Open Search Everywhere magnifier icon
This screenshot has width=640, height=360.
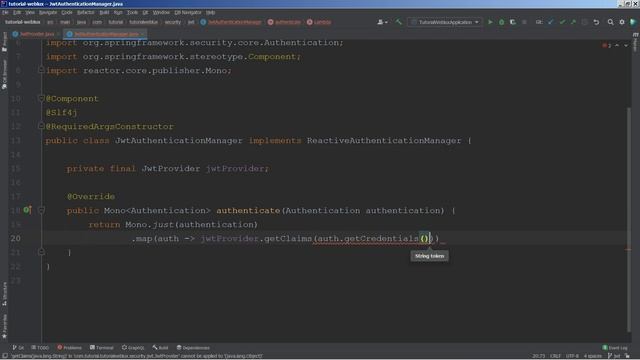tap(610, 22)
